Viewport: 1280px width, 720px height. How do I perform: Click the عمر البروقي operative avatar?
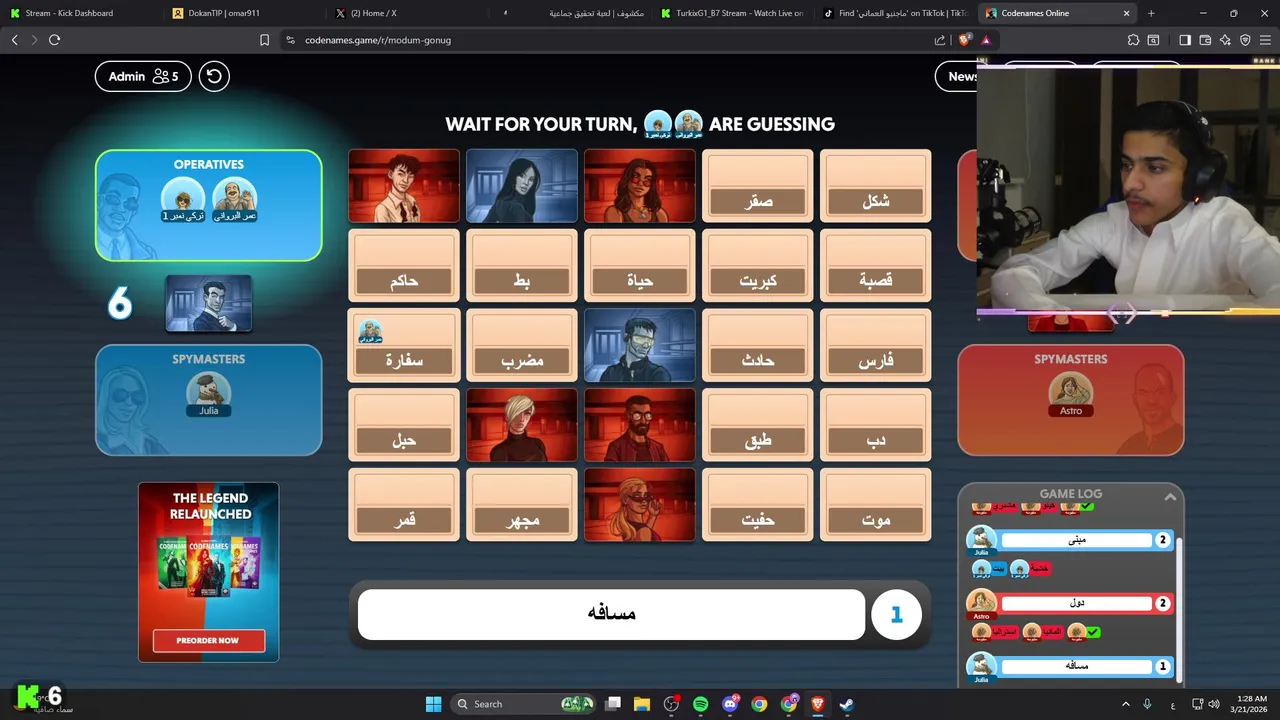click(x=235, y=198)
